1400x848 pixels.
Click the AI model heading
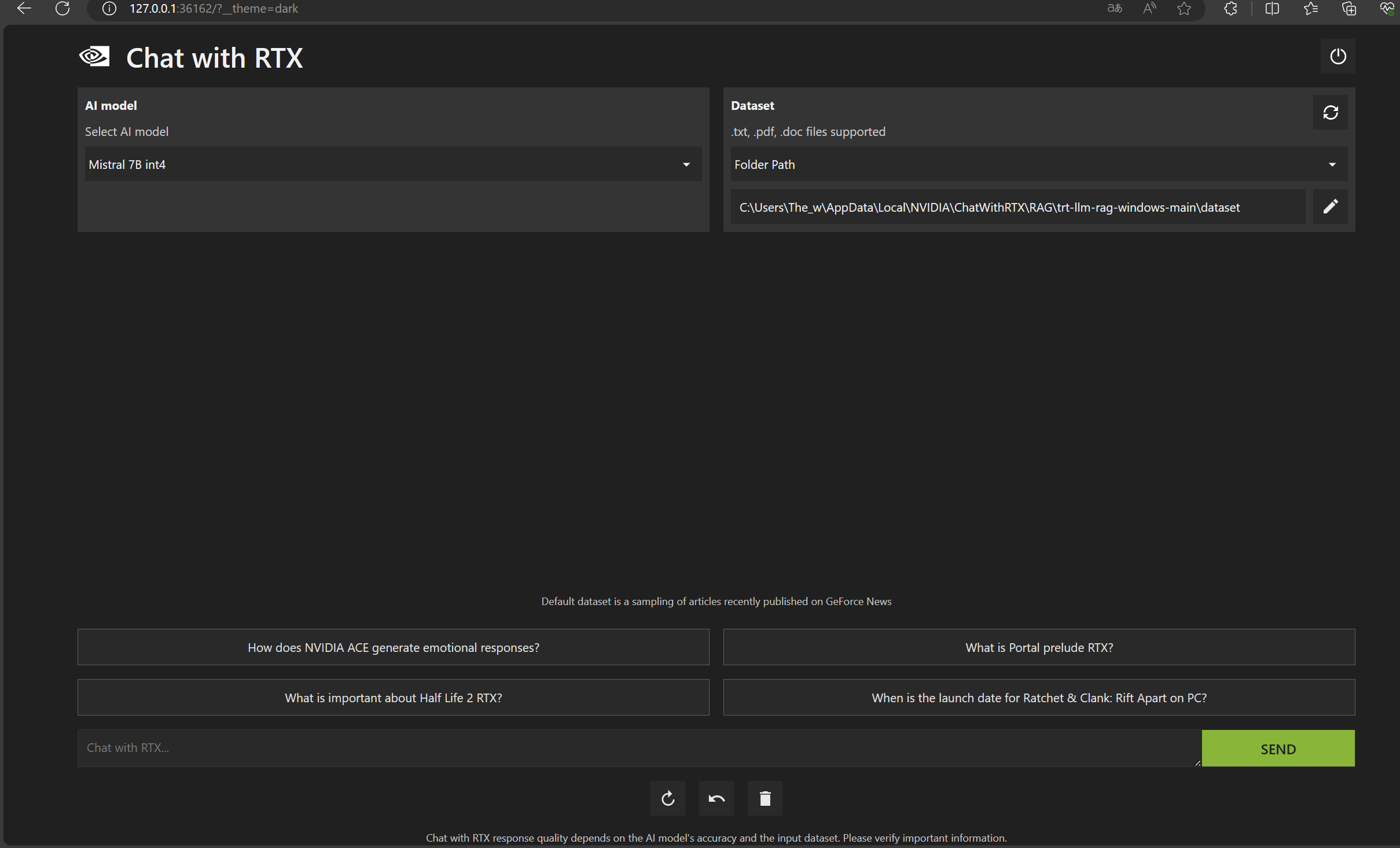(111, 105)
